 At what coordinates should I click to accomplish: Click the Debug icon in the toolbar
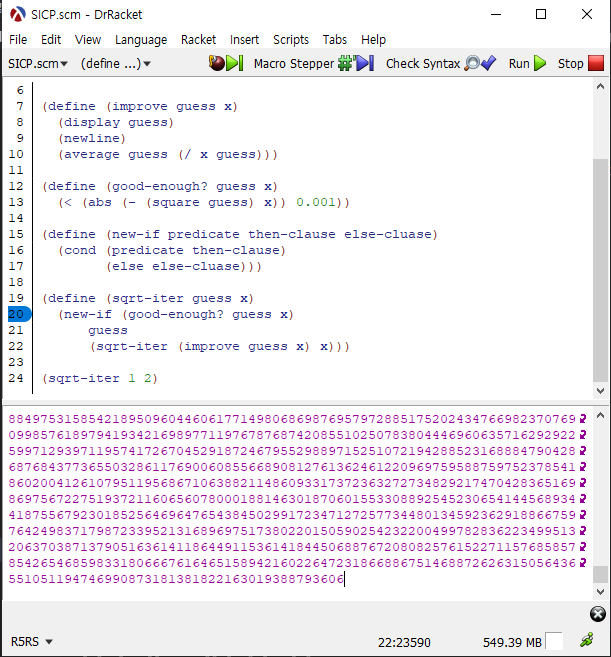coord(225,63)
